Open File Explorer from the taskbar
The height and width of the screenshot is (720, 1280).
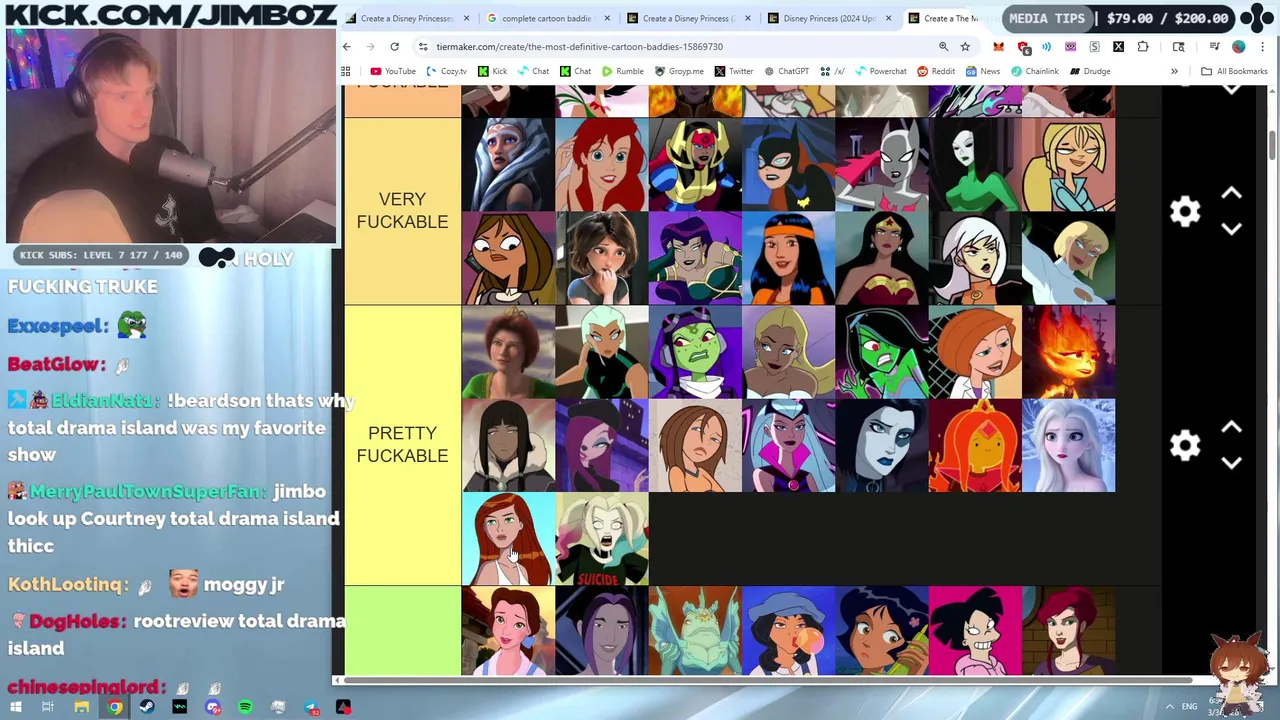82,707
